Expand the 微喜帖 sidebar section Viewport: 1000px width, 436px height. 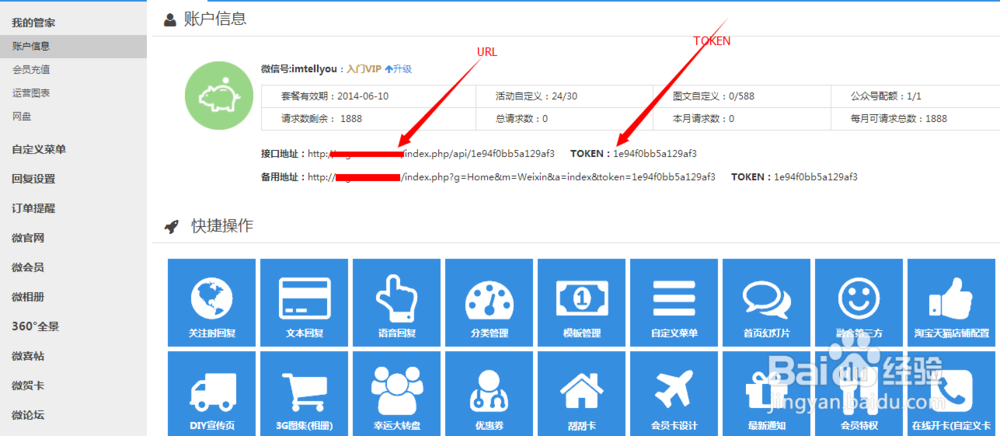(x=27, y=356)
